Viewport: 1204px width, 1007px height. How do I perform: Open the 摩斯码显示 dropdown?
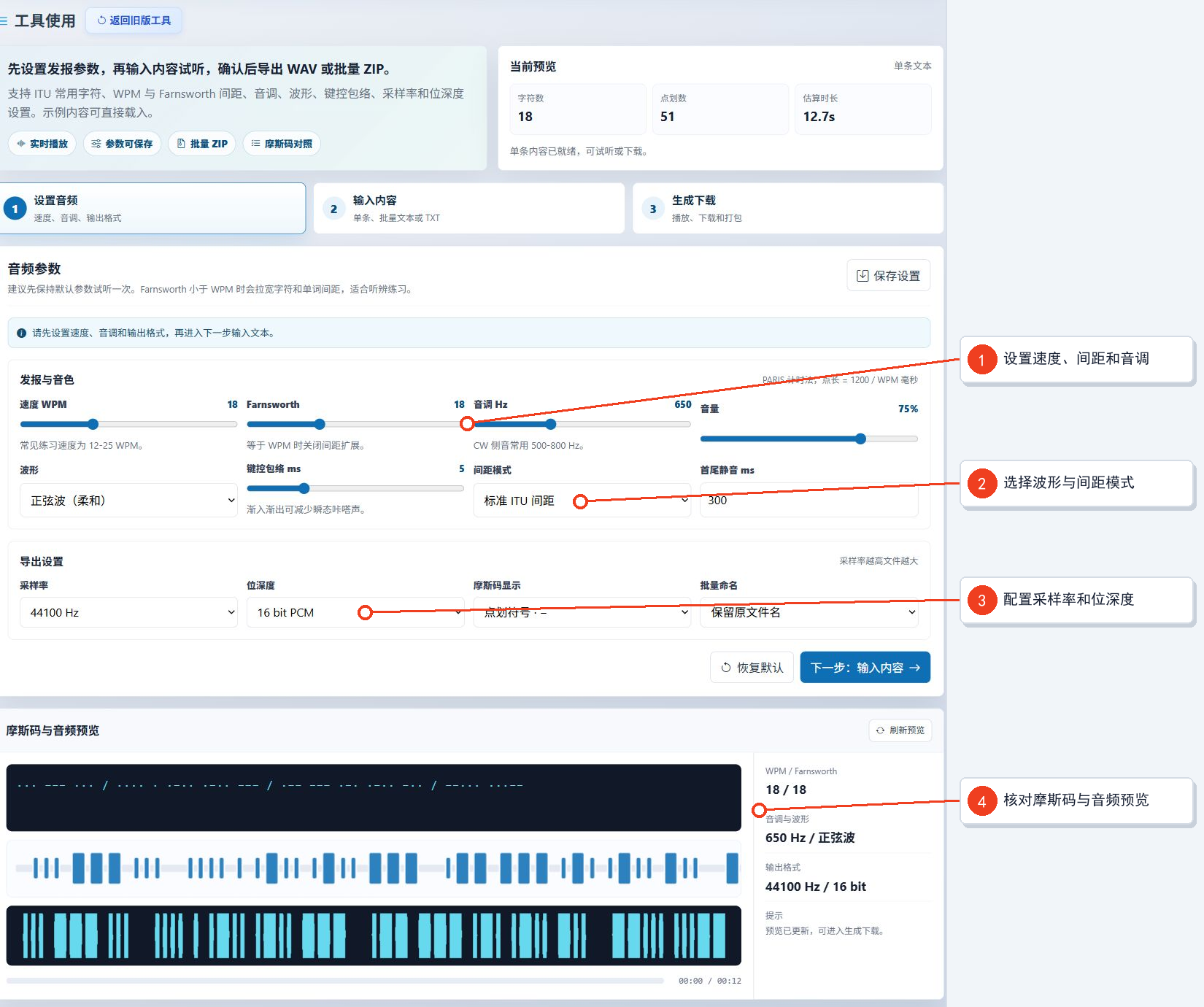tap(582, 612)
